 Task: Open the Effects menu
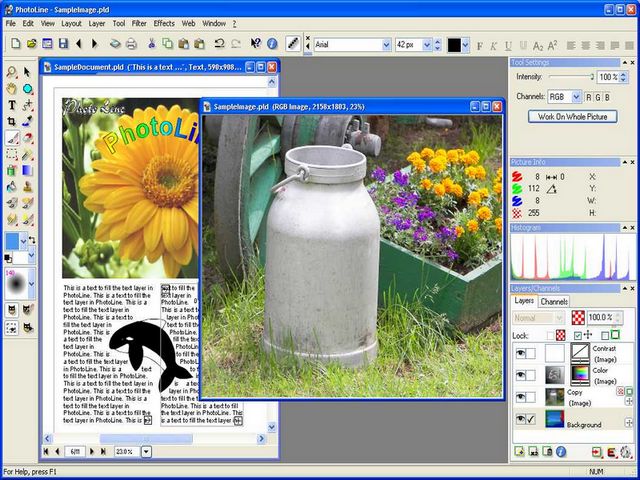point(164,24)
